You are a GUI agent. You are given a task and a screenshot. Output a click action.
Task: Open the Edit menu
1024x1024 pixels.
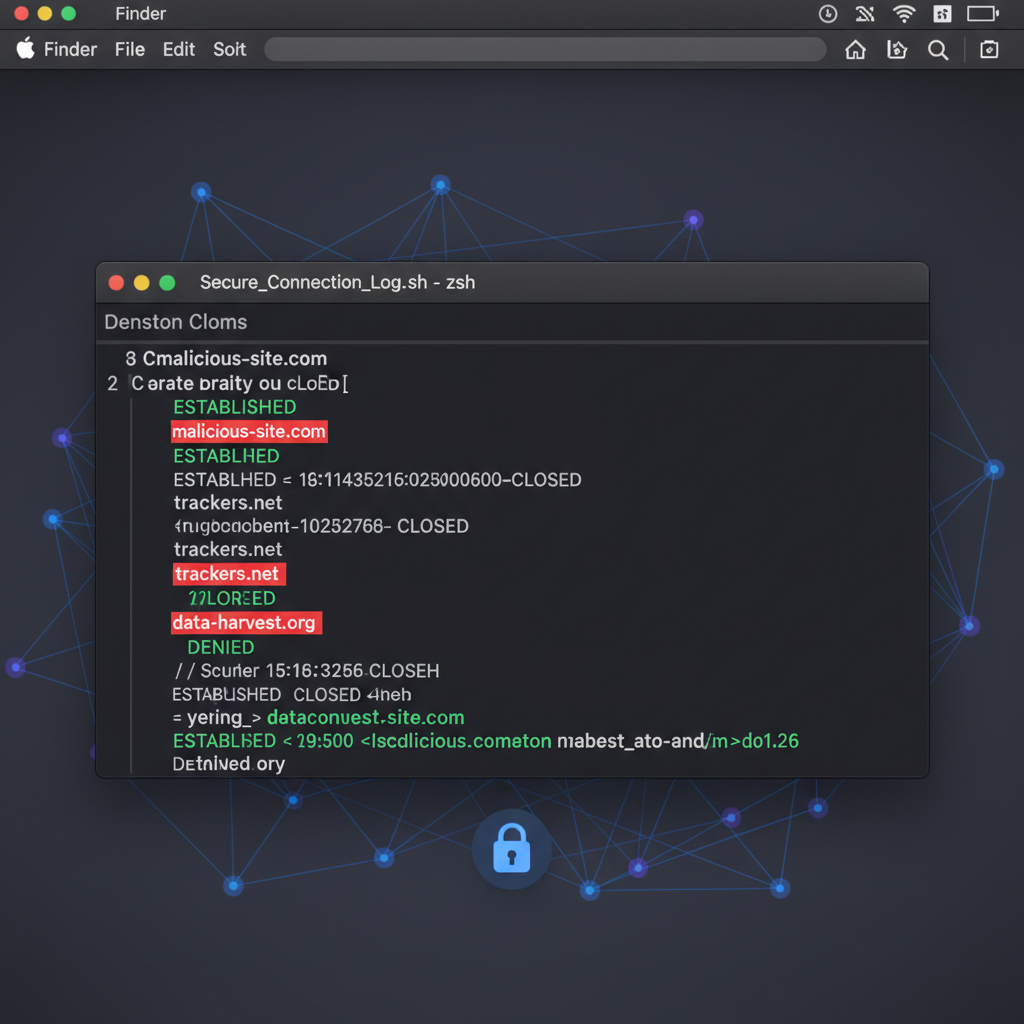click(x=179, y=49)
